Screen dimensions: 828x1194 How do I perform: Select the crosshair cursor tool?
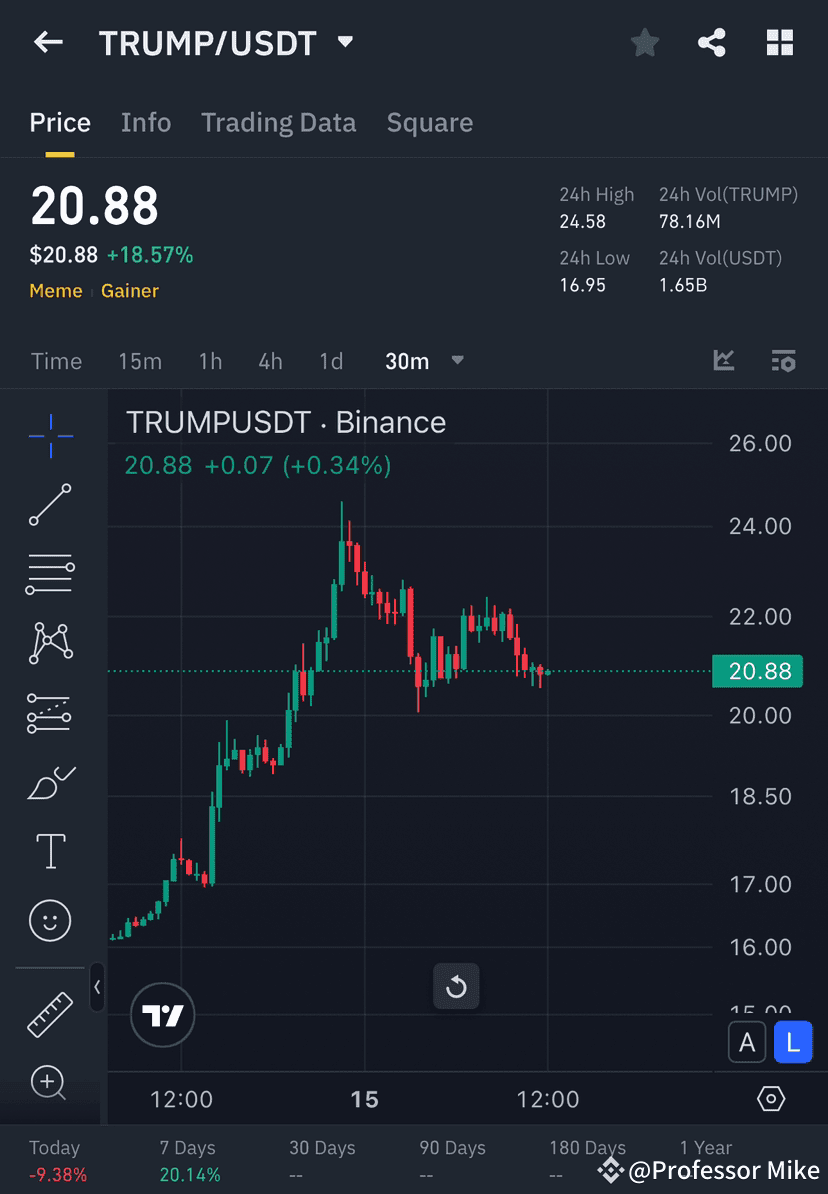pos(50,435)
